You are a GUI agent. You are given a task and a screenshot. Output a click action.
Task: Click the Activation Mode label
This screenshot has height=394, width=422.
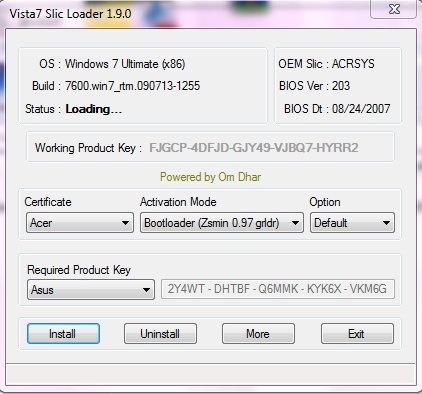coord(178,202)
